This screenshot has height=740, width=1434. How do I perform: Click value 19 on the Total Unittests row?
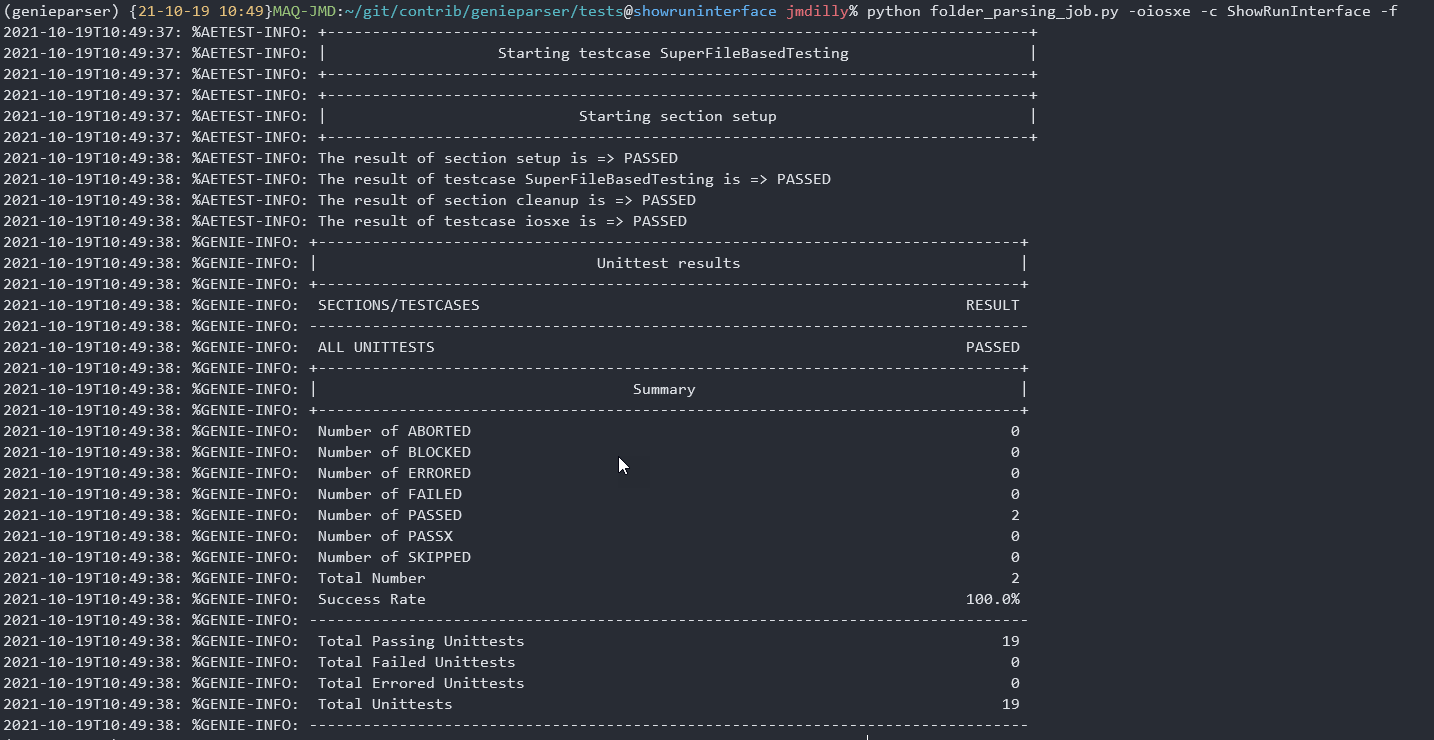pos(1010,704)
